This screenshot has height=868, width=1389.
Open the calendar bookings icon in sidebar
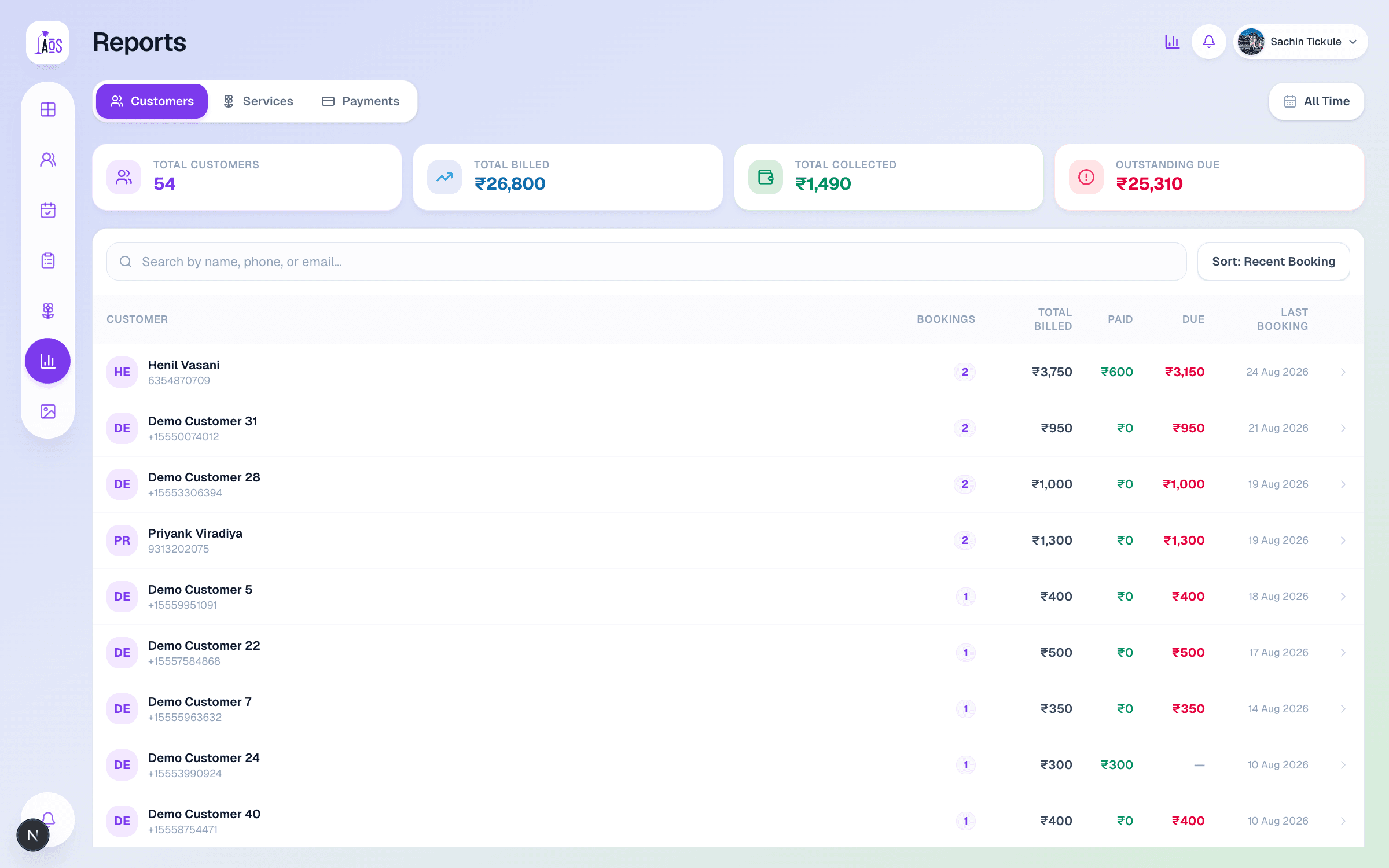(48, 209)
